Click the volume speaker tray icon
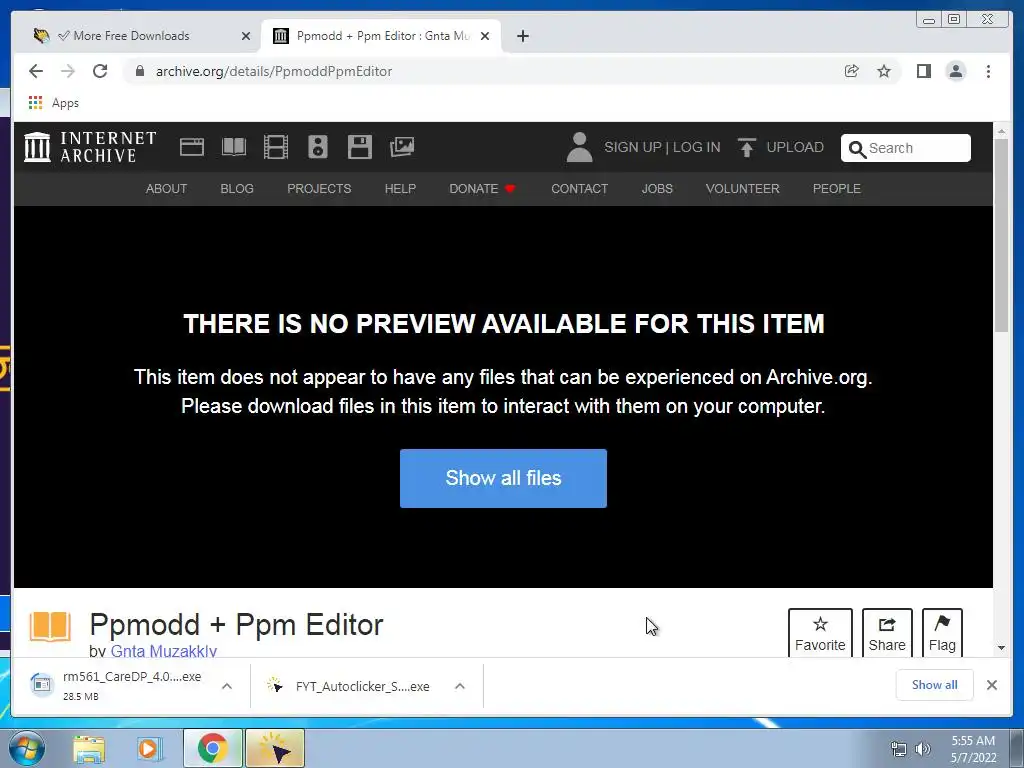This screenshot has height=768, width=1024. coord(923,749)
